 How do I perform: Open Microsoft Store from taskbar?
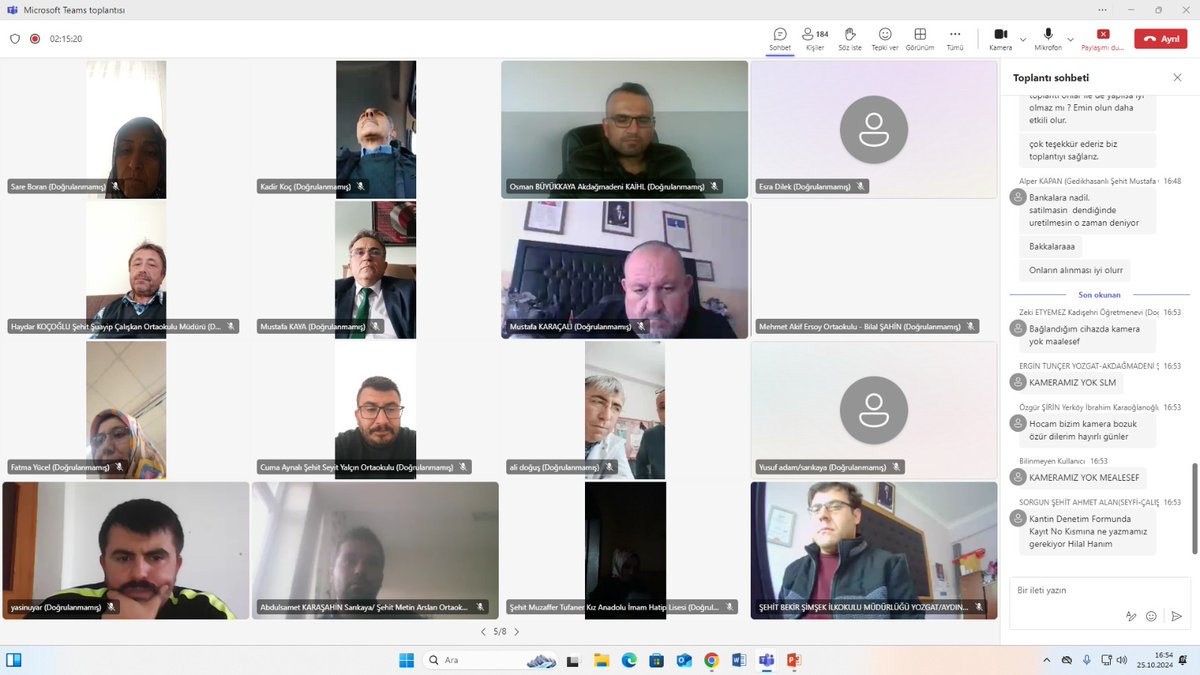[656, 660]
